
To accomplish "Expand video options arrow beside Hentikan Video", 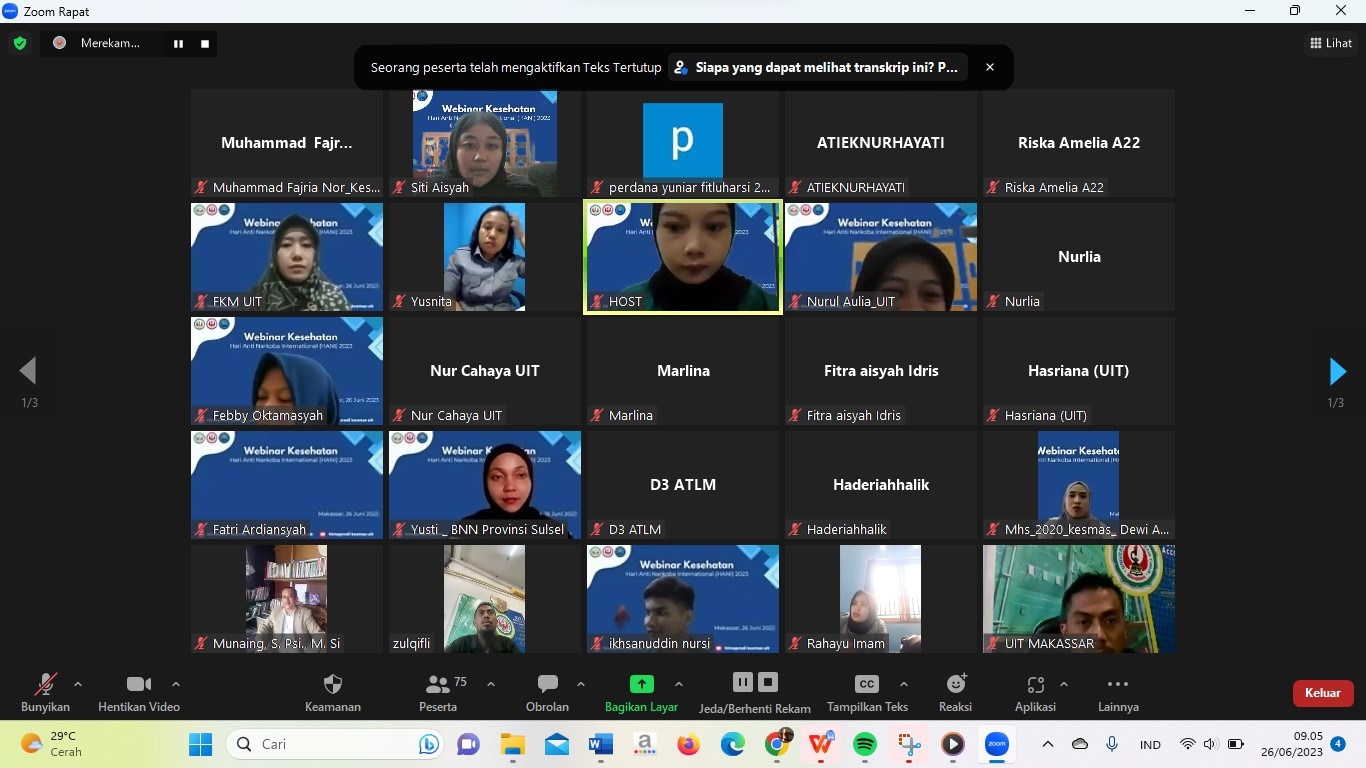I will [176, 684].
